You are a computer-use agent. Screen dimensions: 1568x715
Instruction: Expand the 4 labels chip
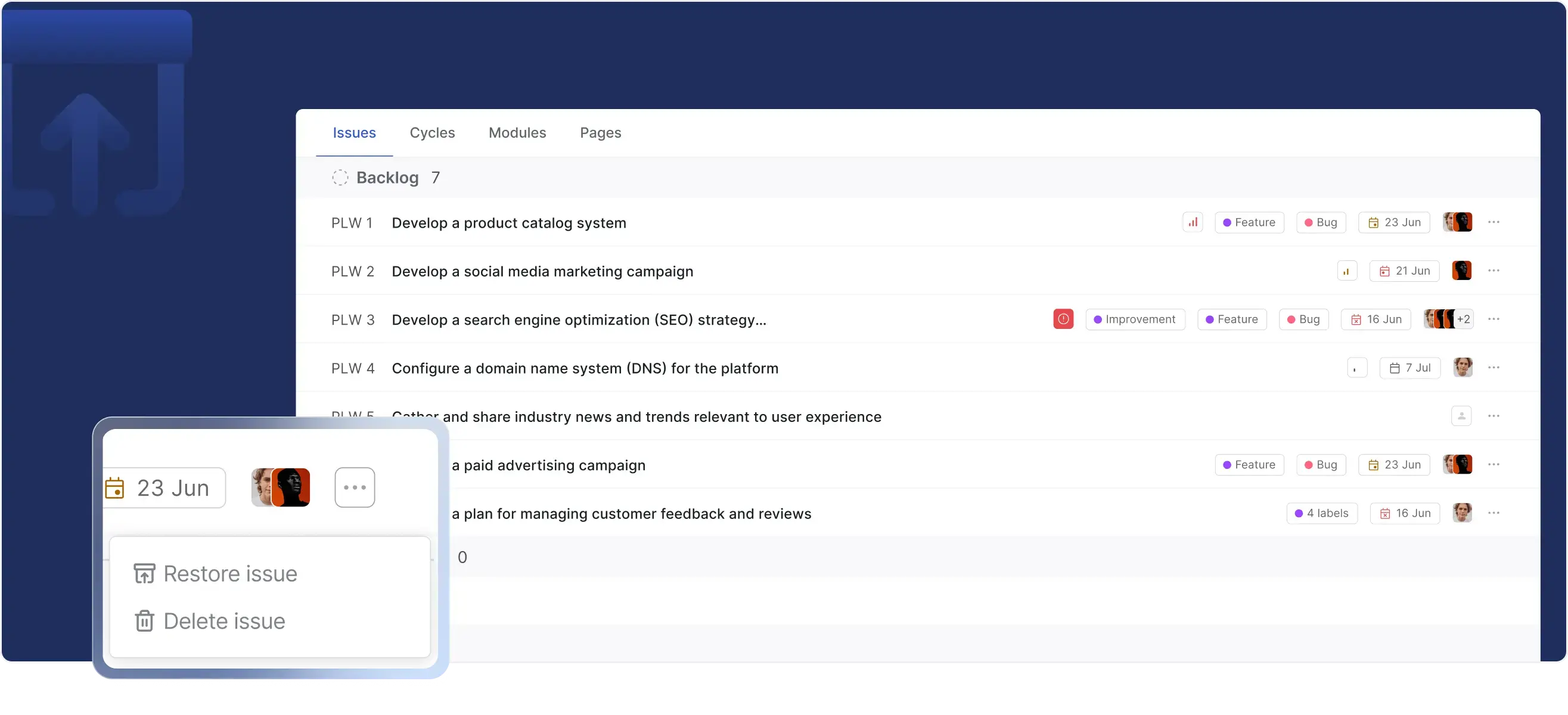point(1321,513)
